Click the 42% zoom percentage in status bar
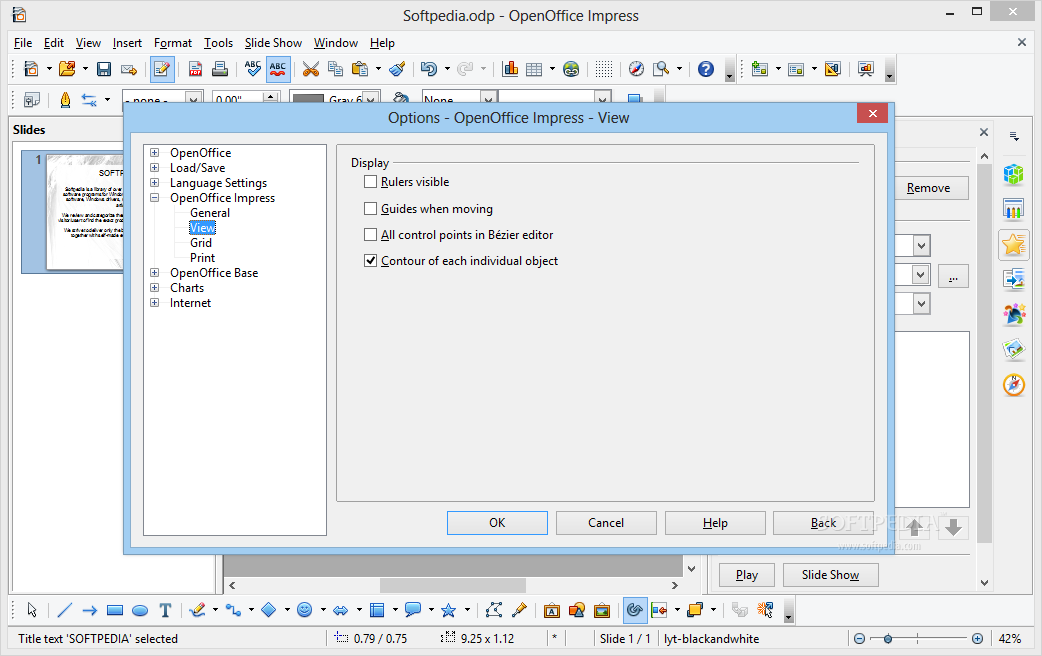This screenshot has height=656, width=1042. (x=1009, y=639)
